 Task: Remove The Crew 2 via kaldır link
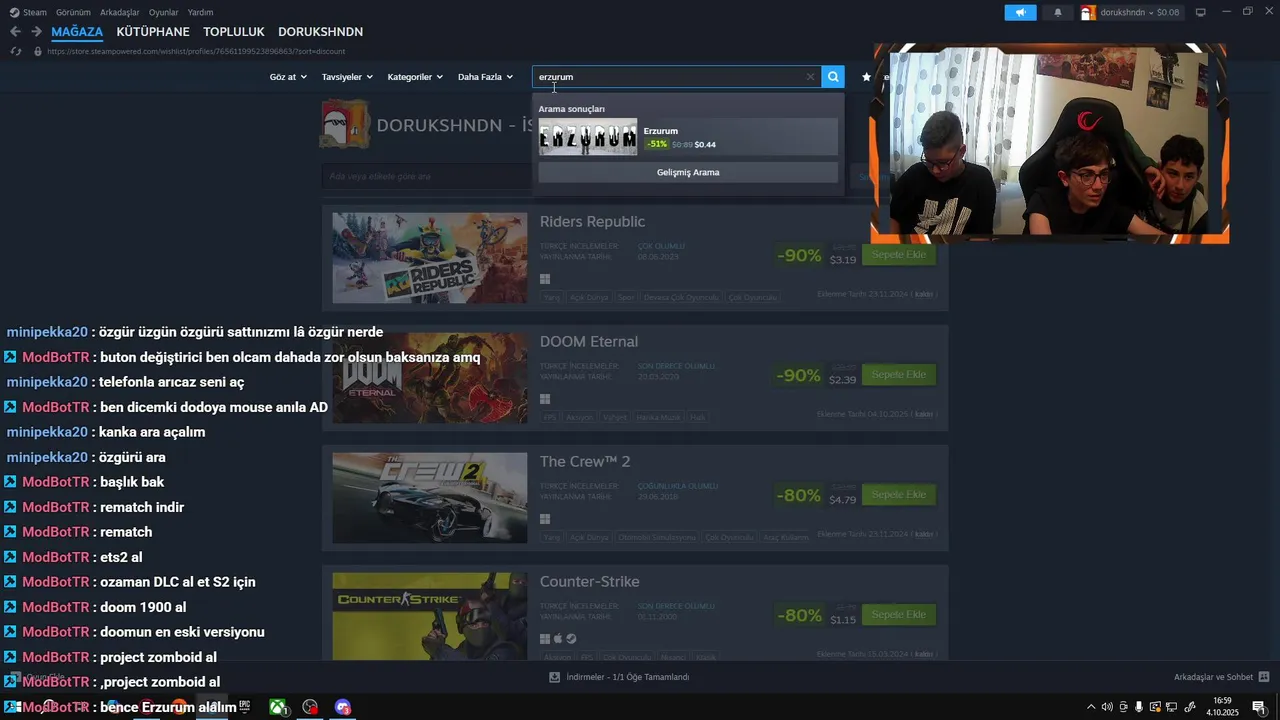924,534
